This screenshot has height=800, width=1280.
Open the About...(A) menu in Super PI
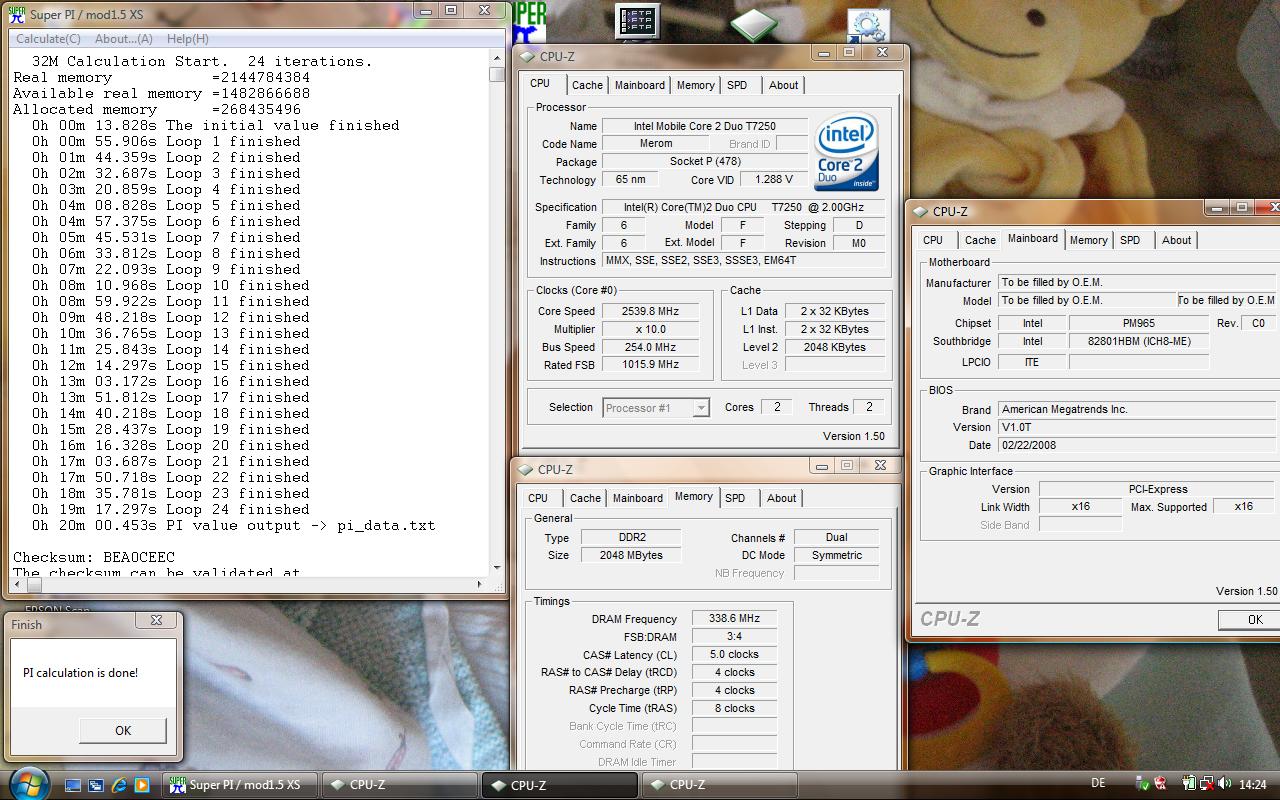(x=124, y=39)
